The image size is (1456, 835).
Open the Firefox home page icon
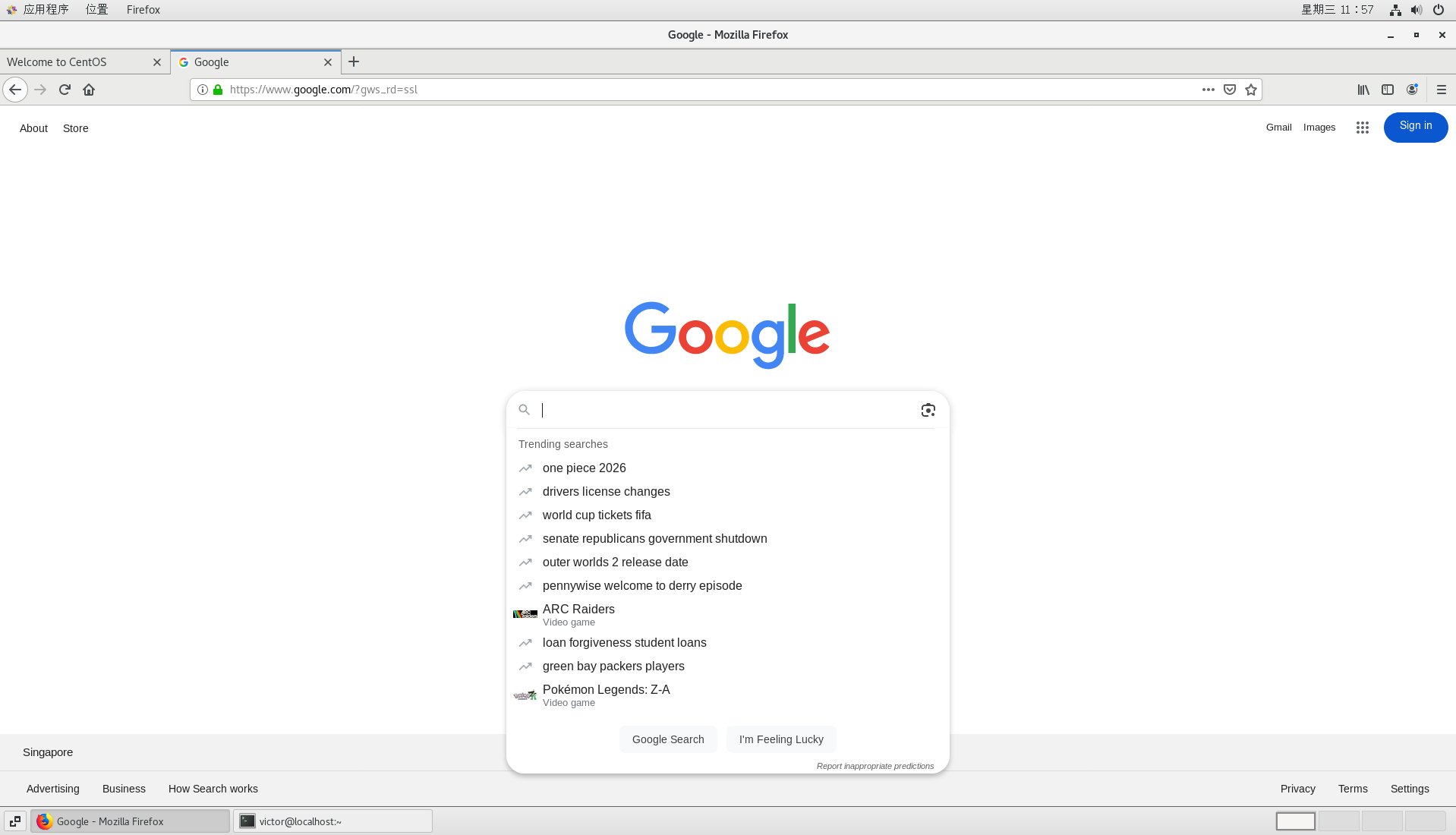coord(89,90)
